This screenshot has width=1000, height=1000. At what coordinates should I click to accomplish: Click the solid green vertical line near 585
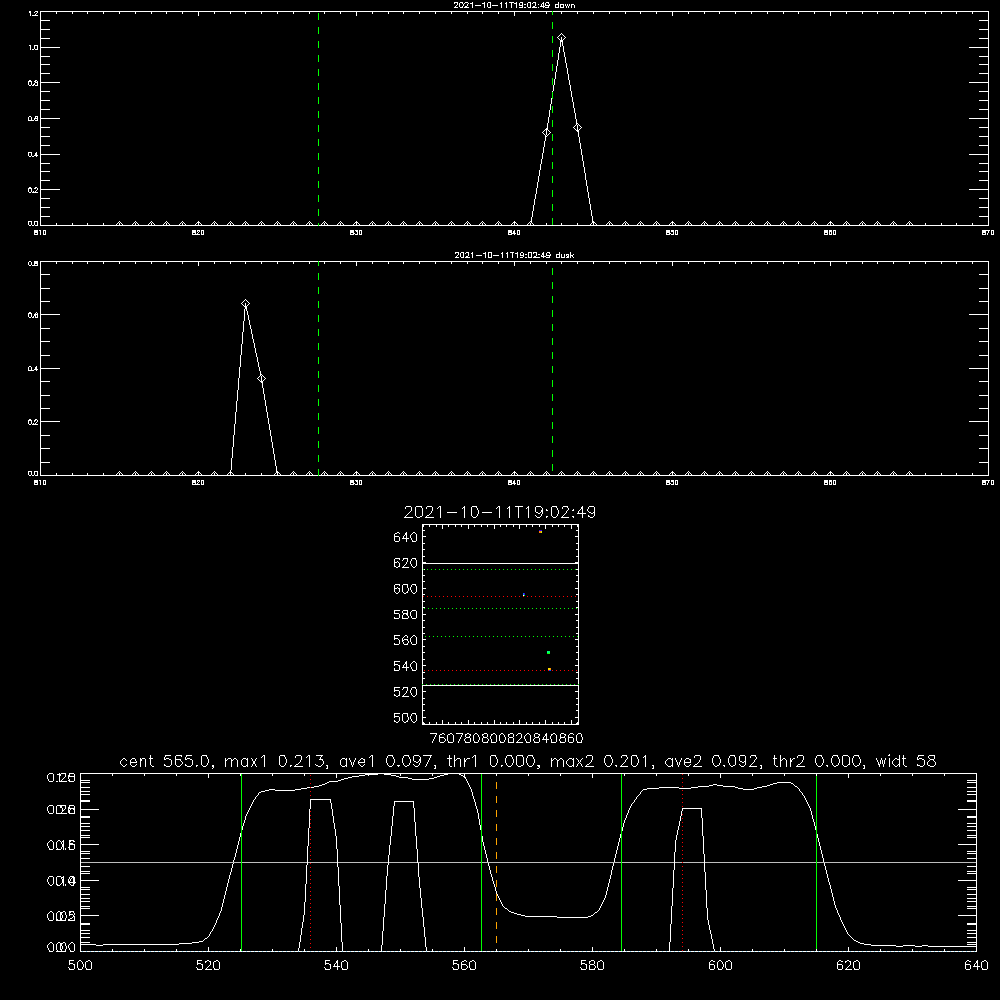[621, 861]
